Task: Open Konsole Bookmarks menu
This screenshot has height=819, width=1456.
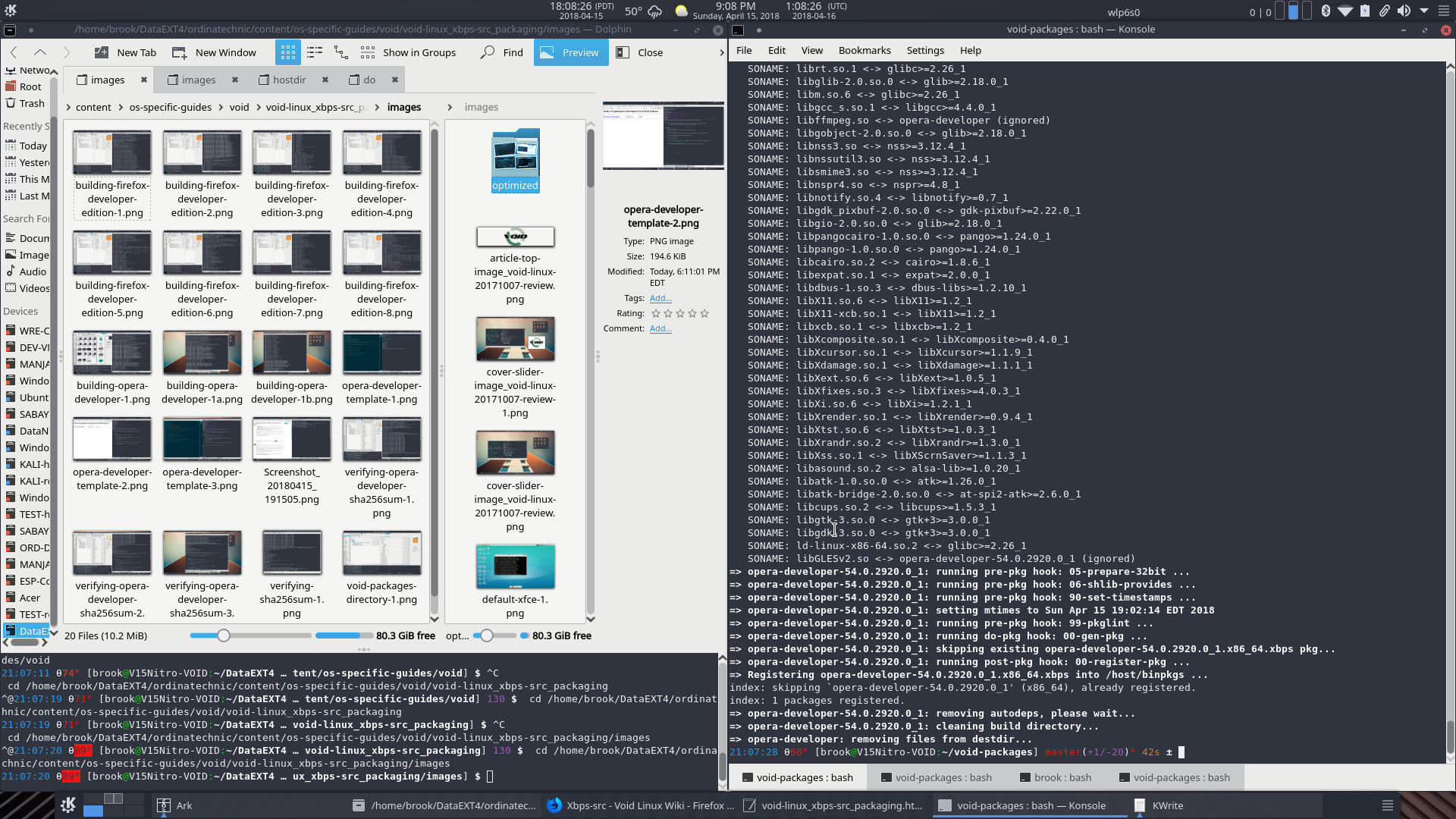Action: point(864,50)
